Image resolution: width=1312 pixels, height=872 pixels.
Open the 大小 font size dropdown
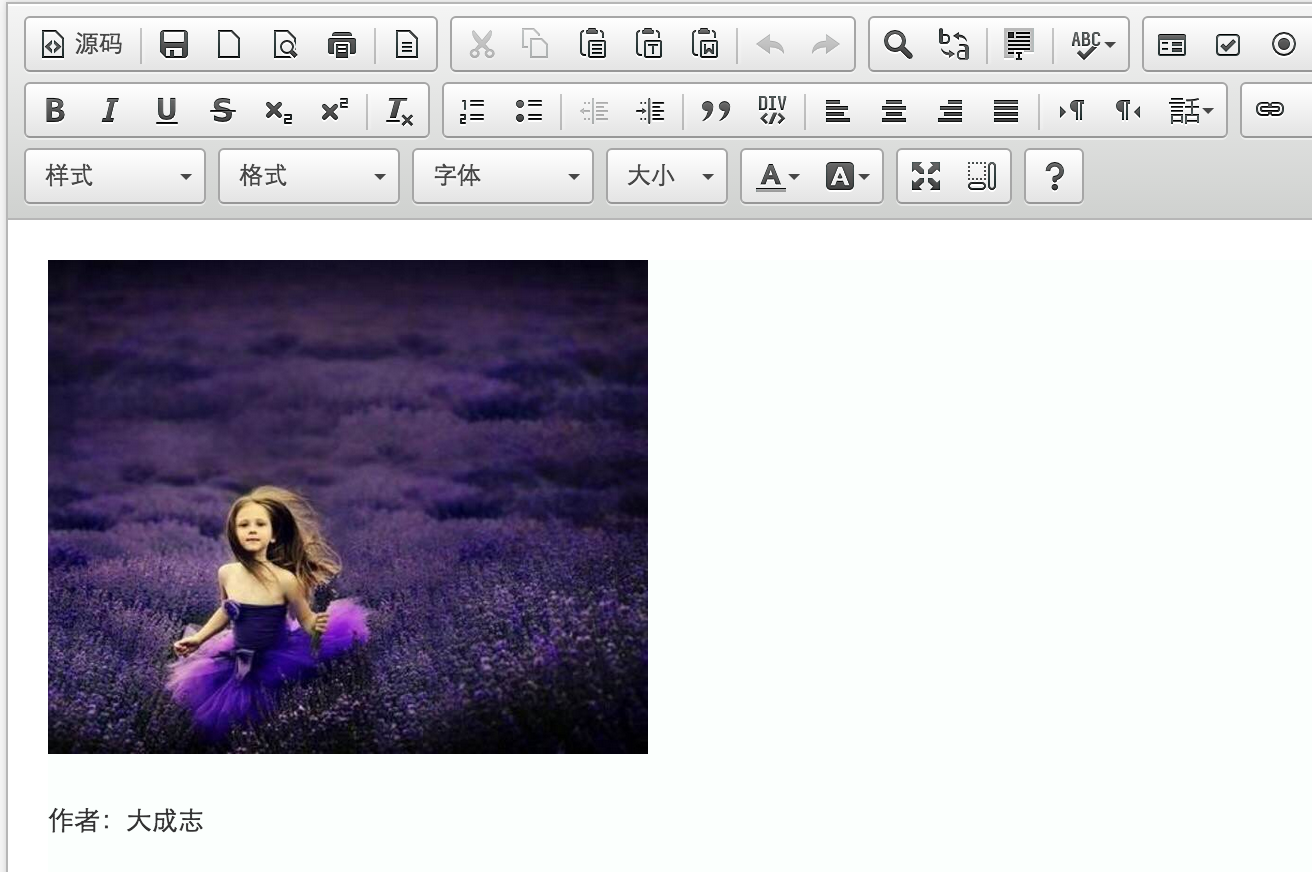click(x=667, y=177)
